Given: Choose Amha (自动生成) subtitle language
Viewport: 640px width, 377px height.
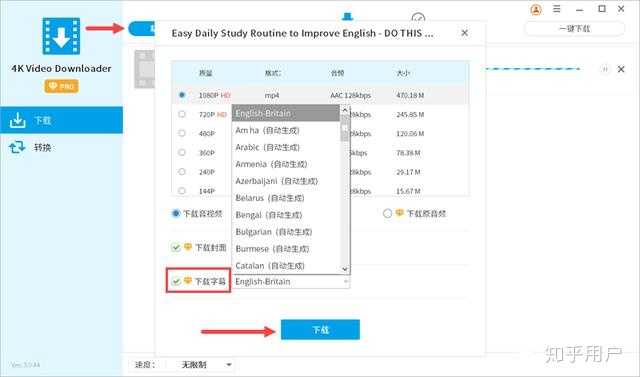Looking at the screenshot, I should 286,130.
